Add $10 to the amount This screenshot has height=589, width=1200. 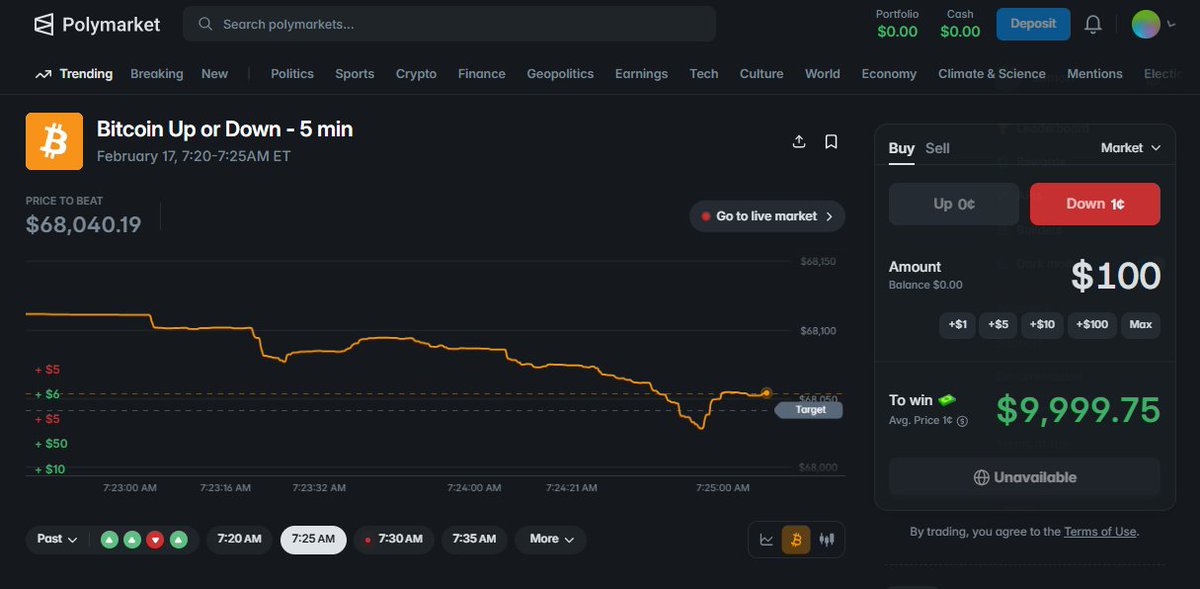point(1042,325)
